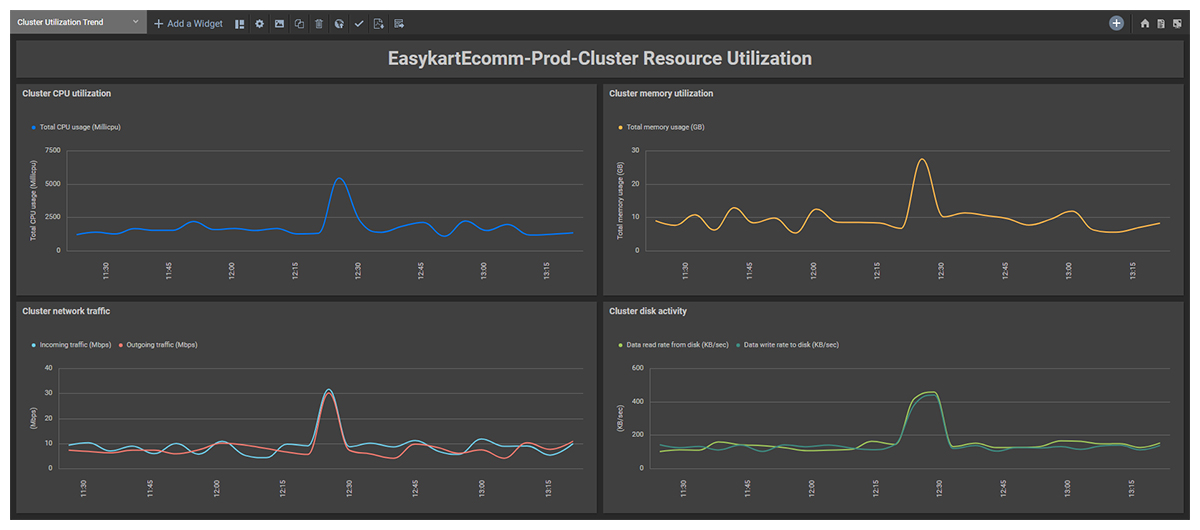
Task: Open the dashboard layout icon
Action: click(240, 23)
